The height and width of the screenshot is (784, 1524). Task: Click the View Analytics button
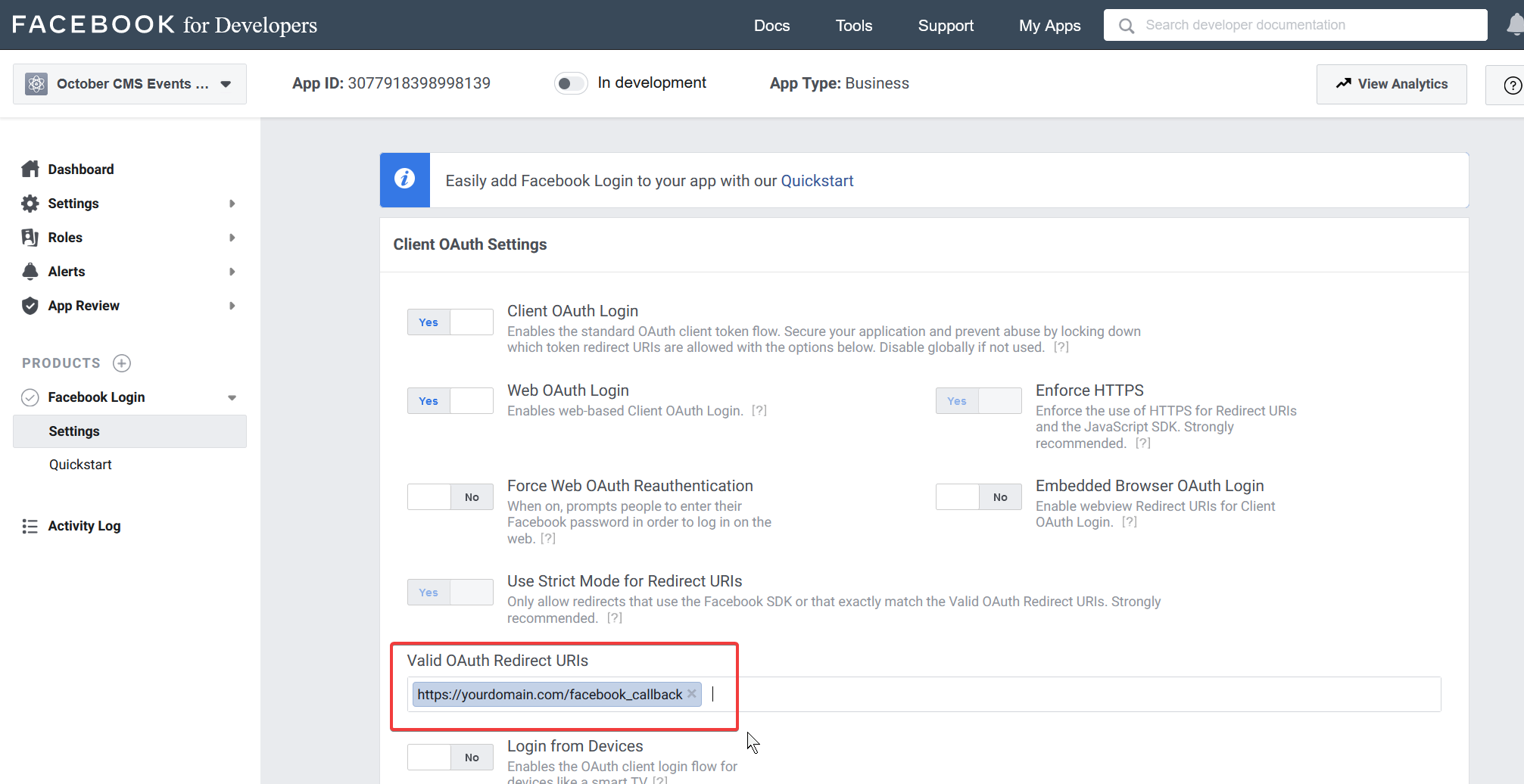[1392, 84]
